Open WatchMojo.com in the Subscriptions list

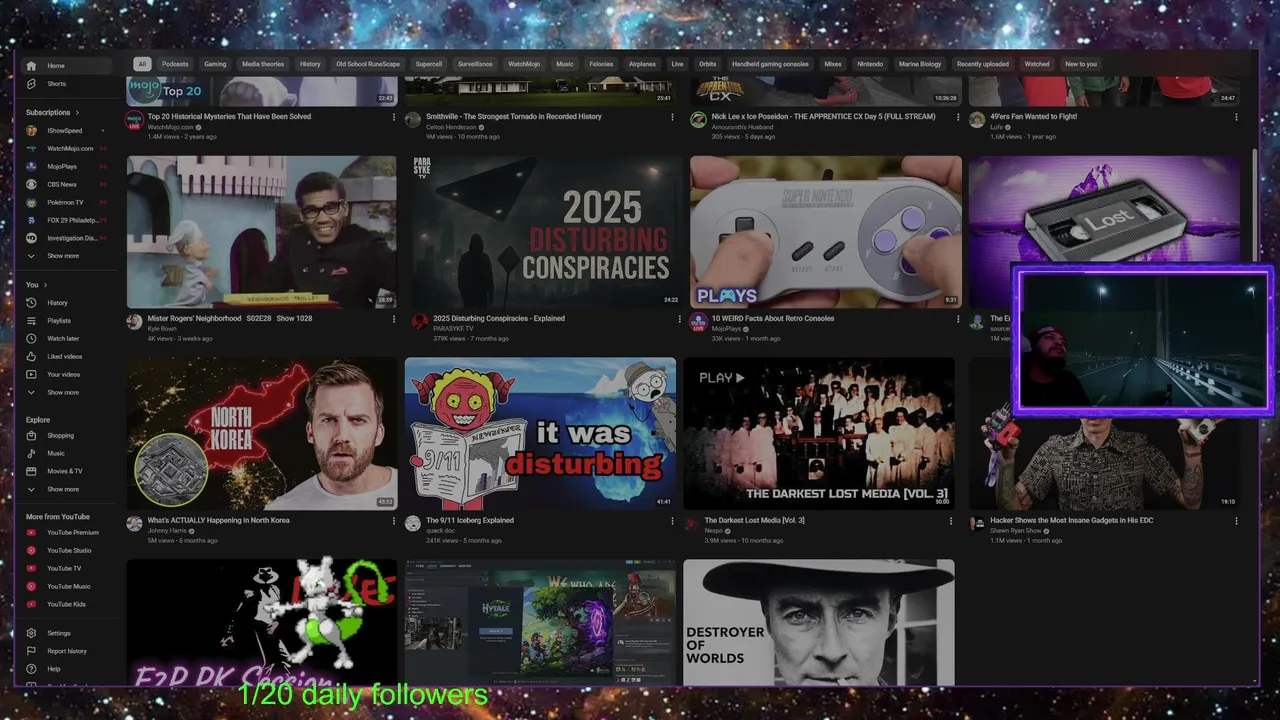(x=68, y=149)
